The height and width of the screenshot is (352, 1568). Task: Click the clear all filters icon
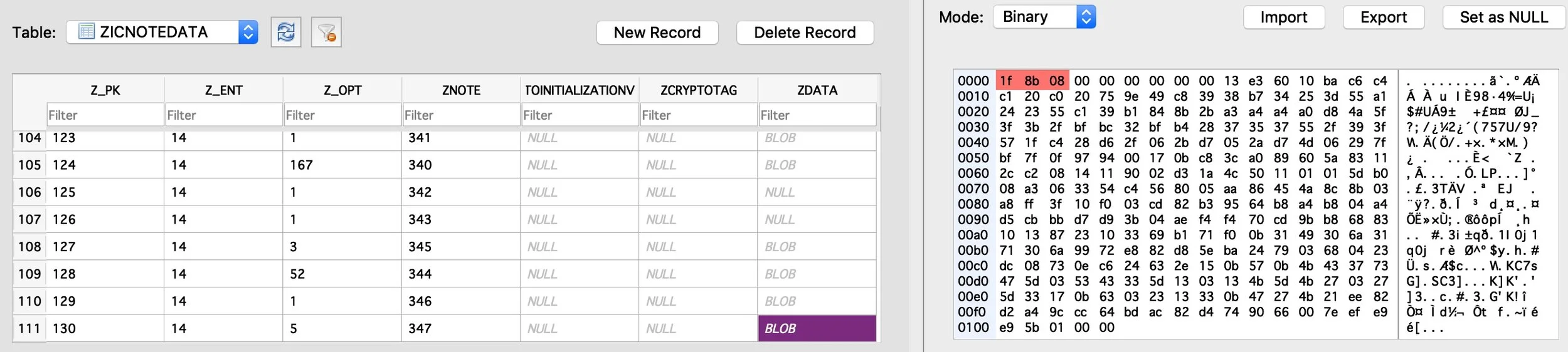[x=326, y=32]
